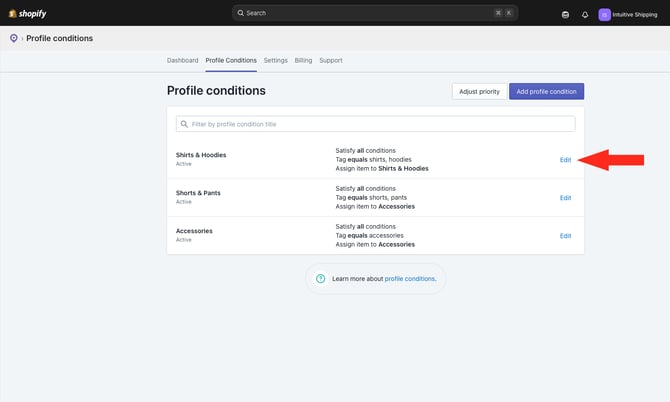Click the Accessories row title
670x402 pixels.
click(x=194, y=231)
